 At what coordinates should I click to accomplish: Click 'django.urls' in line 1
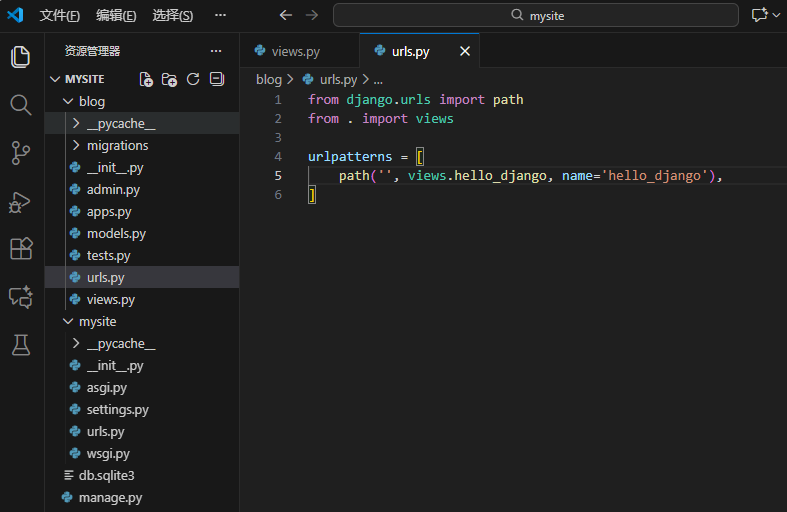[388, 100]
